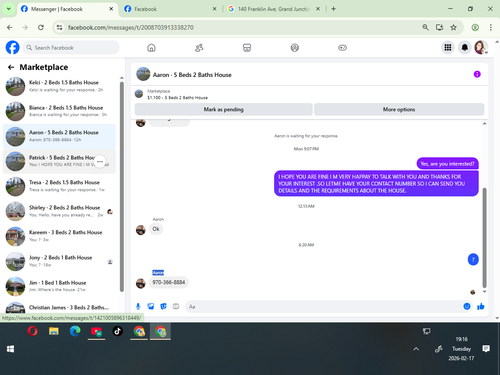
Task: Open the Groups icon in top navigation
Action: [295, 48]
